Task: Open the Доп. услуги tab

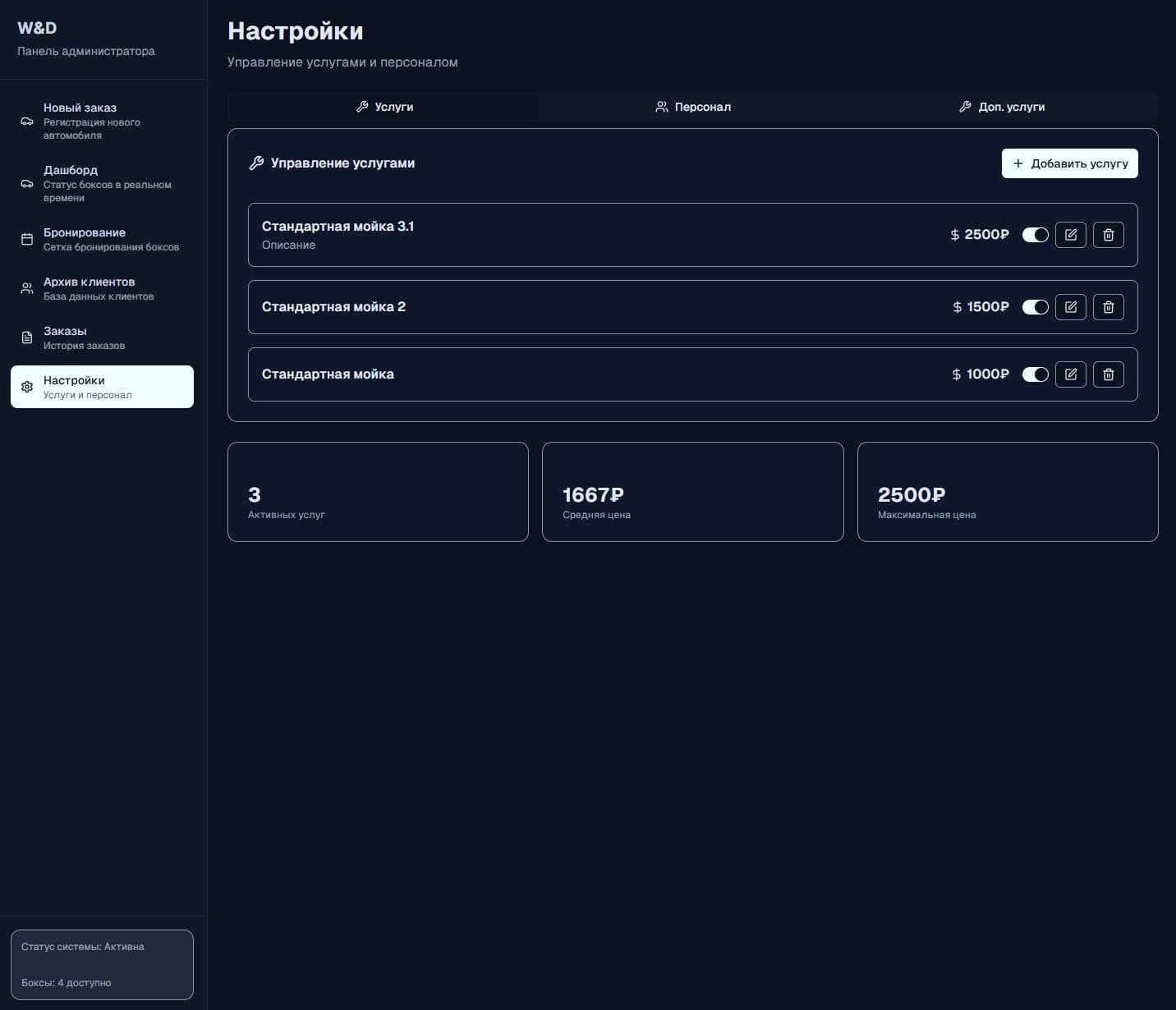Action: pos(1002,107)
